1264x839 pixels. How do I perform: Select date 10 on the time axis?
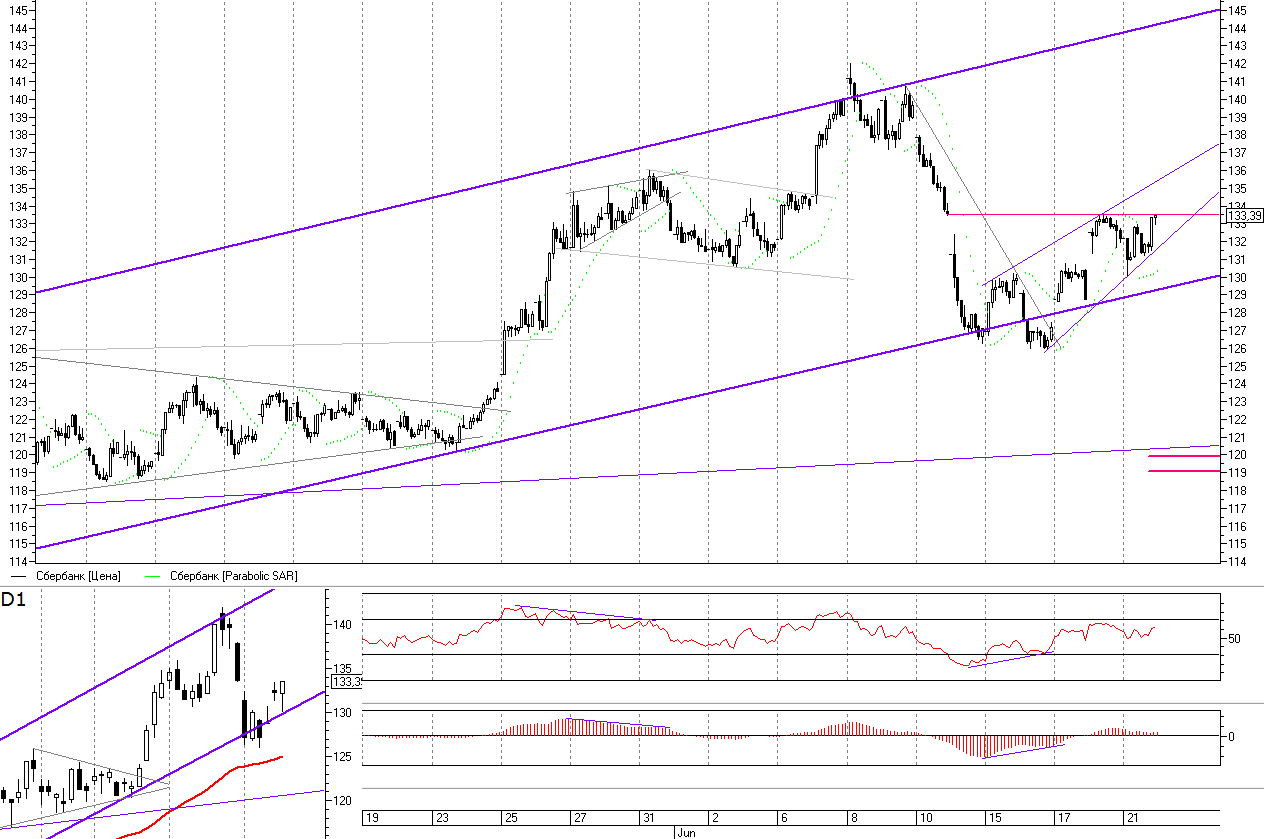[x=926, y=818]
